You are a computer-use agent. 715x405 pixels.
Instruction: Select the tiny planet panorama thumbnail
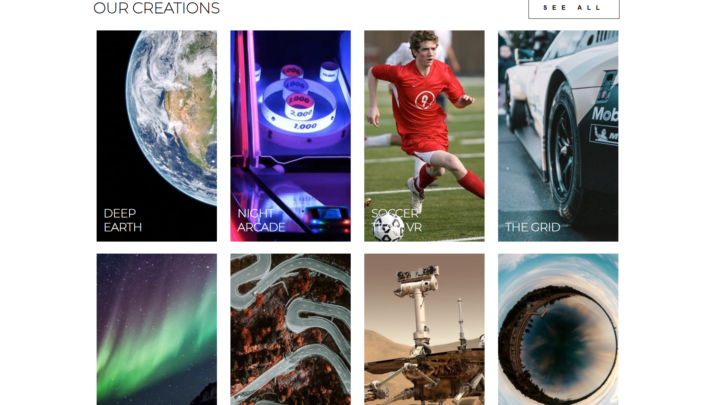coord(558,329)
